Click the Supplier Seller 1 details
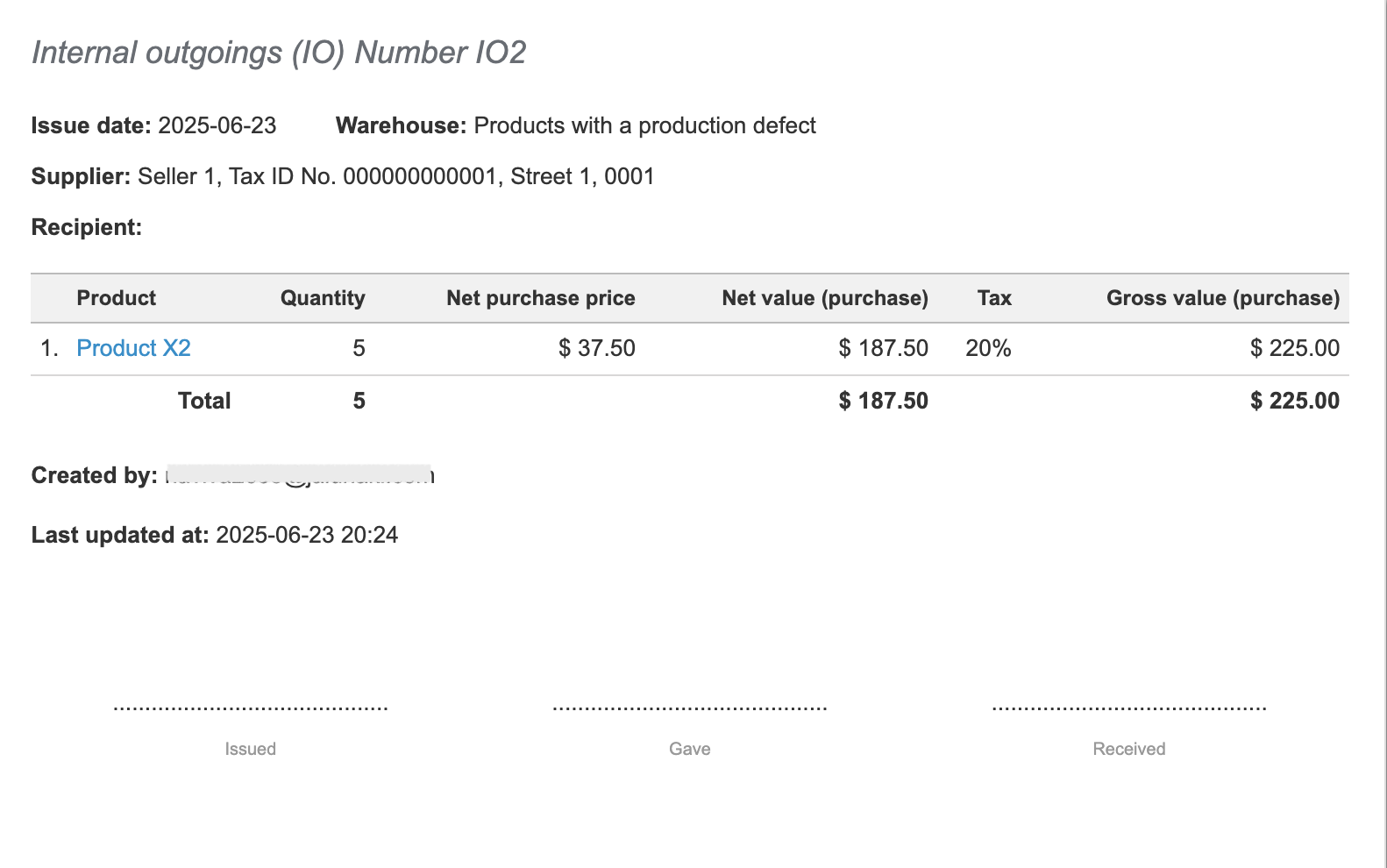Image resolution: width=1387 pixels, height=868 pixels. point(395,176)
